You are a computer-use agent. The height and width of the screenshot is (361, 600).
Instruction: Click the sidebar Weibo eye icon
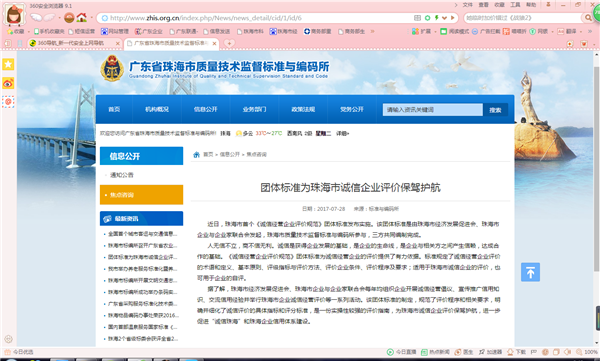(8, 83)
